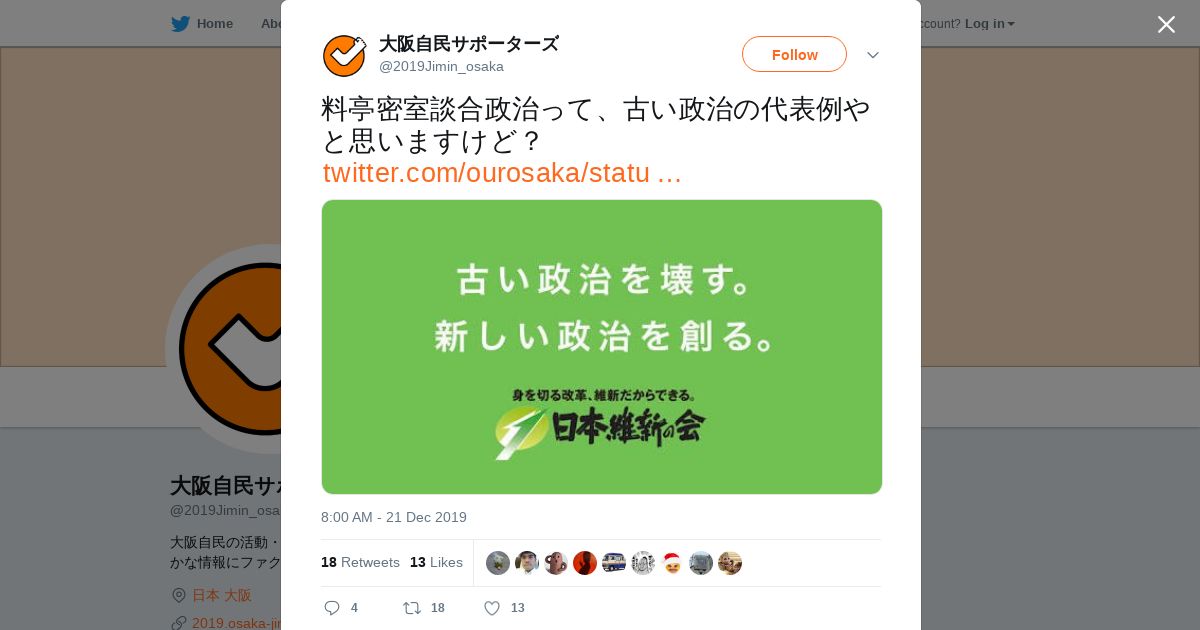Screen dimensions: 1200x630
Task: Click the reply speech bubble icon
Action: point(332,608)
